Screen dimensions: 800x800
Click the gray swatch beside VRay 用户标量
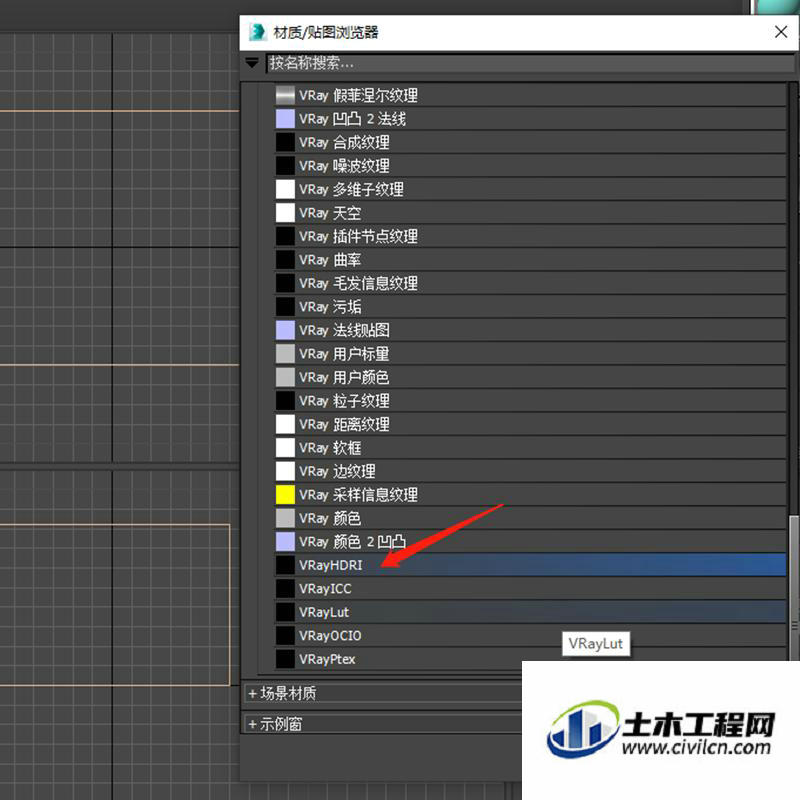coord(285,354)
